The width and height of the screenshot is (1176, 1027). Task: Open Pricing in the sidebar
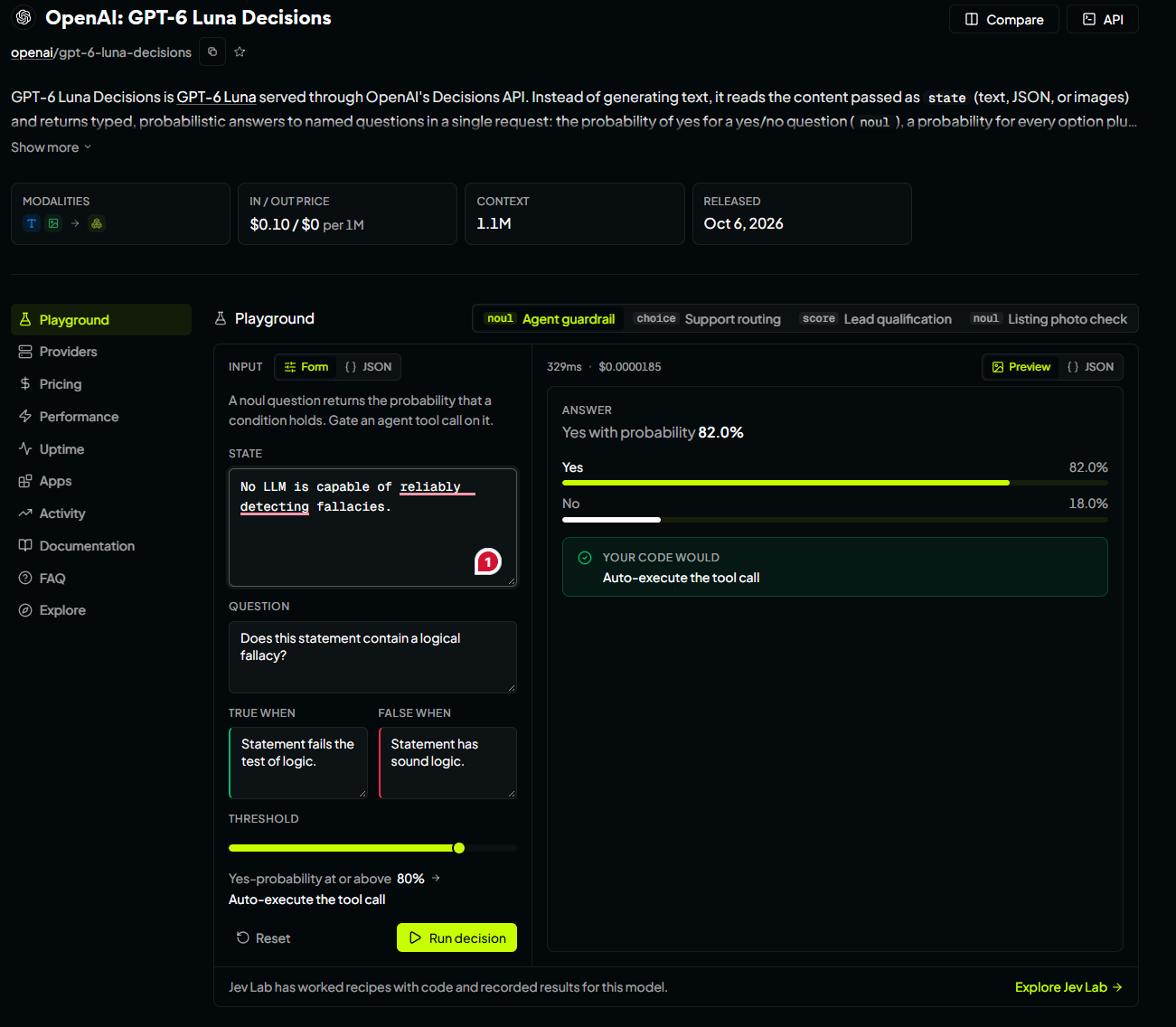pyautogui.click(x=101, y=384)
